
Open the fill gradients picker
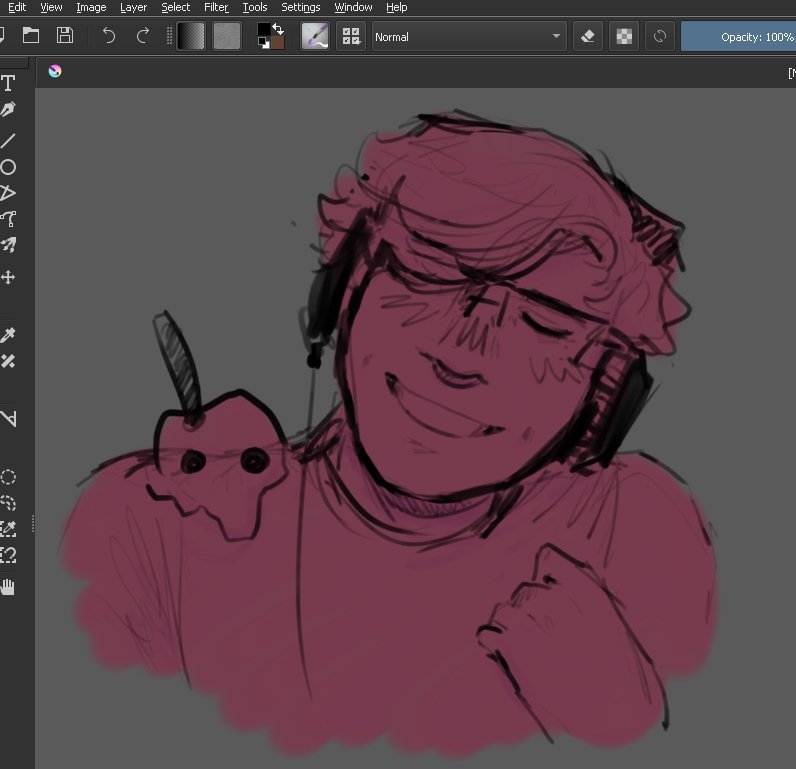pos(190,36)
